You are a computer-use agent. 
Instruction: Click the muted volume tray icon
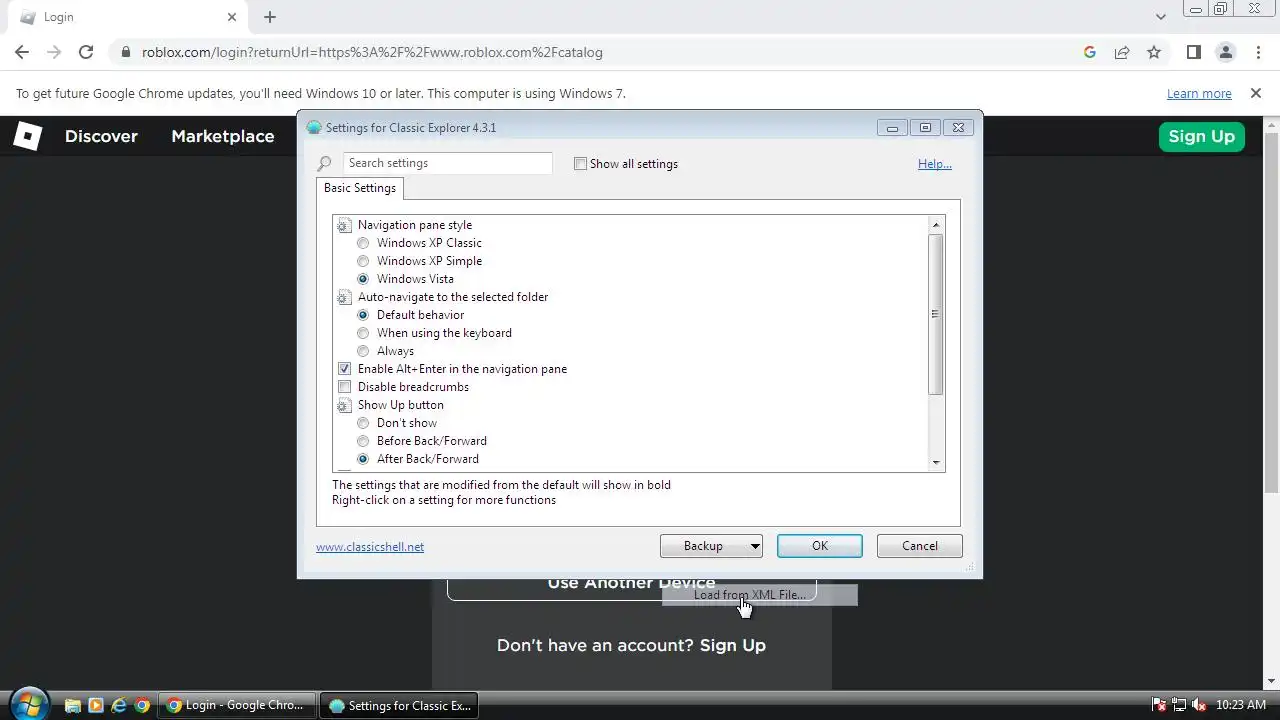[1199, 705]
